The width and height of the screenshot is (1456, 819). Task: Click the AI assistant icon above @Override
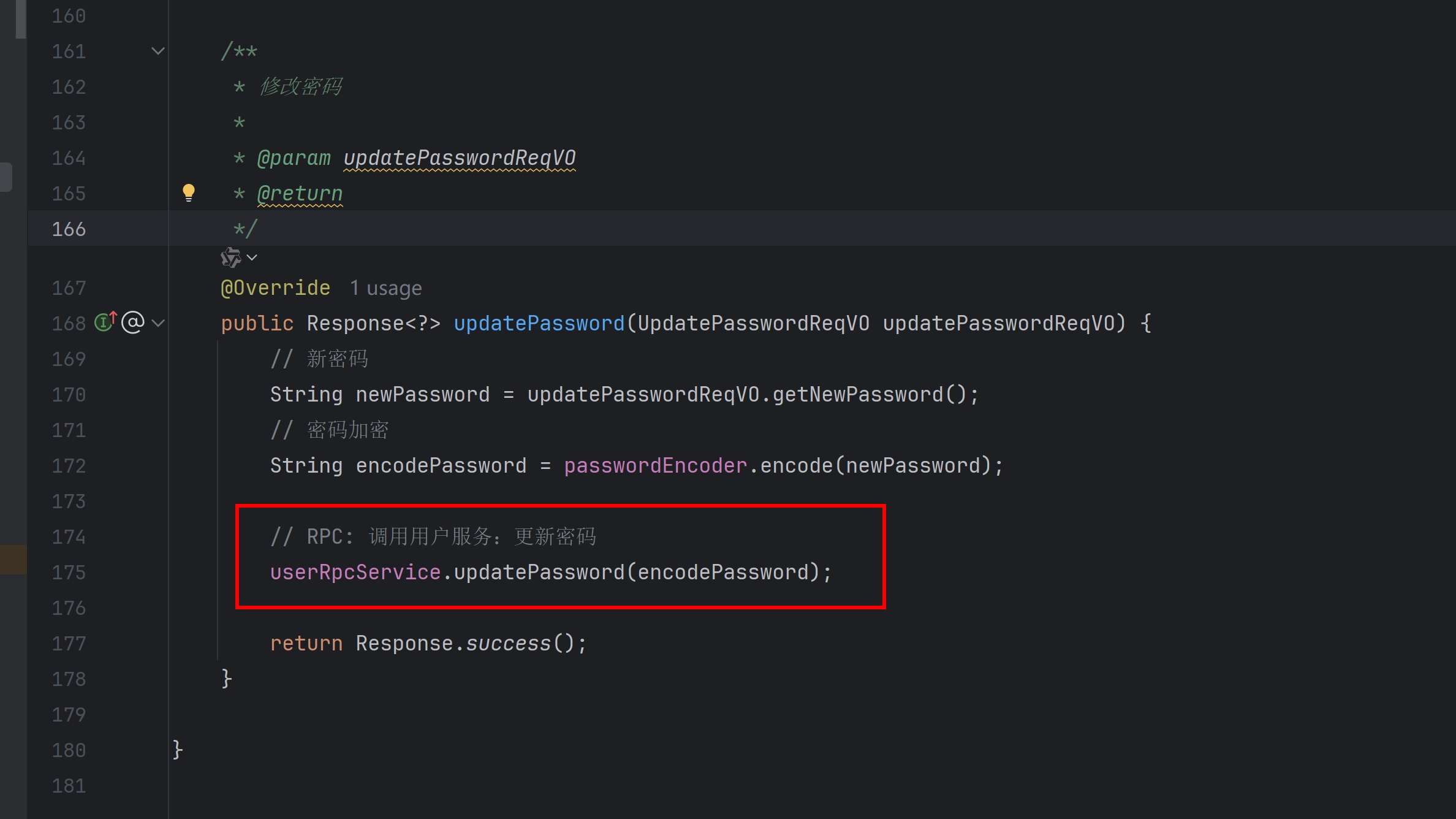[231, 257]
